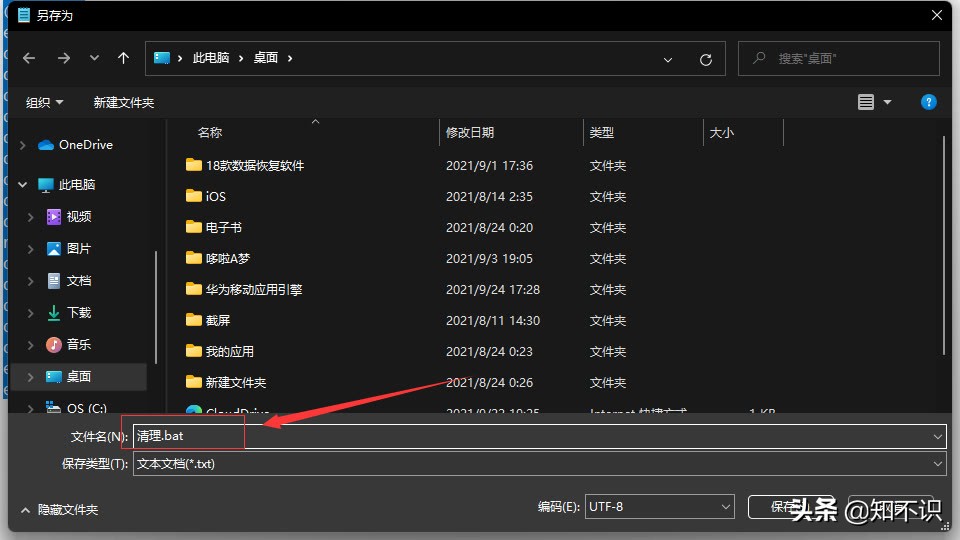Image resolution: width=960 pixels, height=540 pixels.
Task: Expand OneDrive tree node
Action: (x=23, y=145)
